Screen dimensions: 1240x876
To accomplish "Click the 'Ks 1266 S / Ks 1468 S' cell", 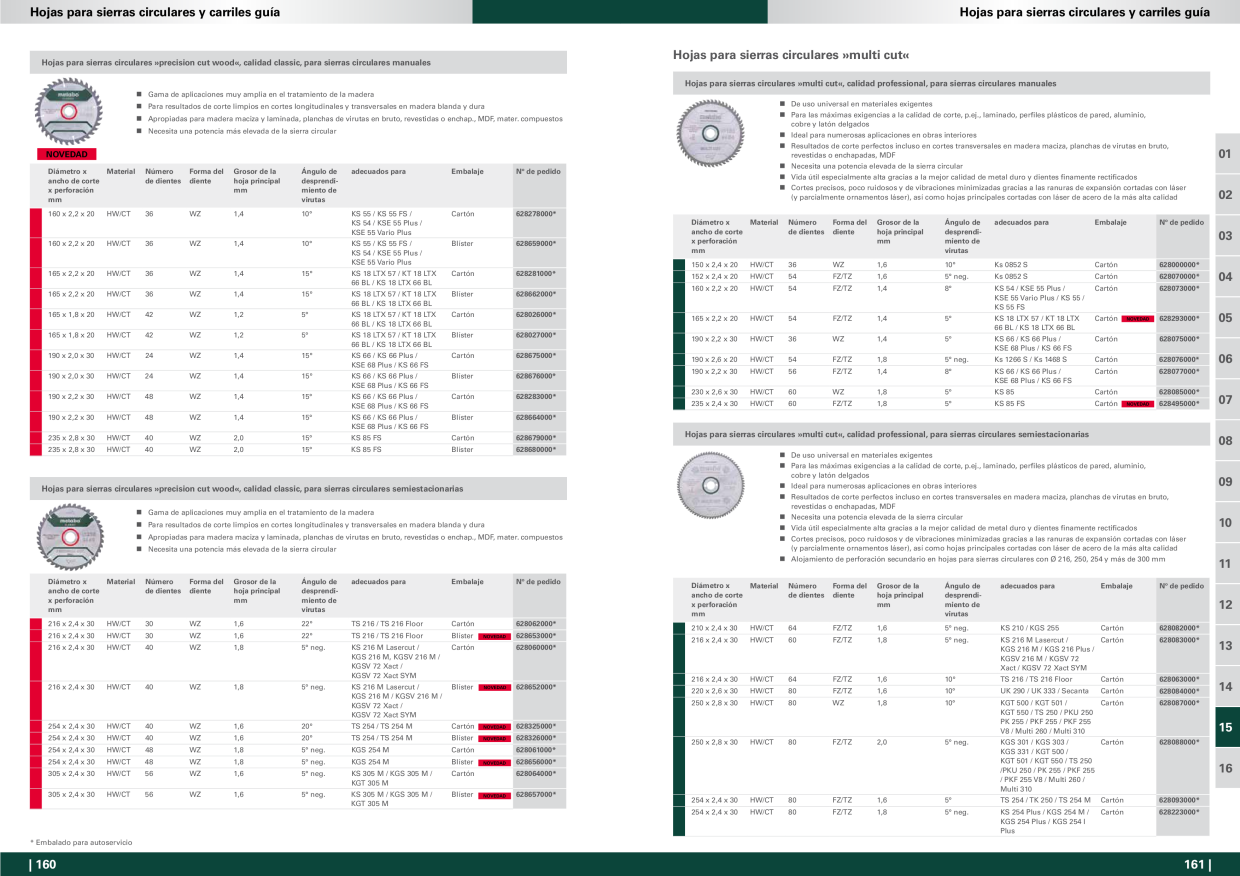I will pyautogui.click(x=1031, y=359).
